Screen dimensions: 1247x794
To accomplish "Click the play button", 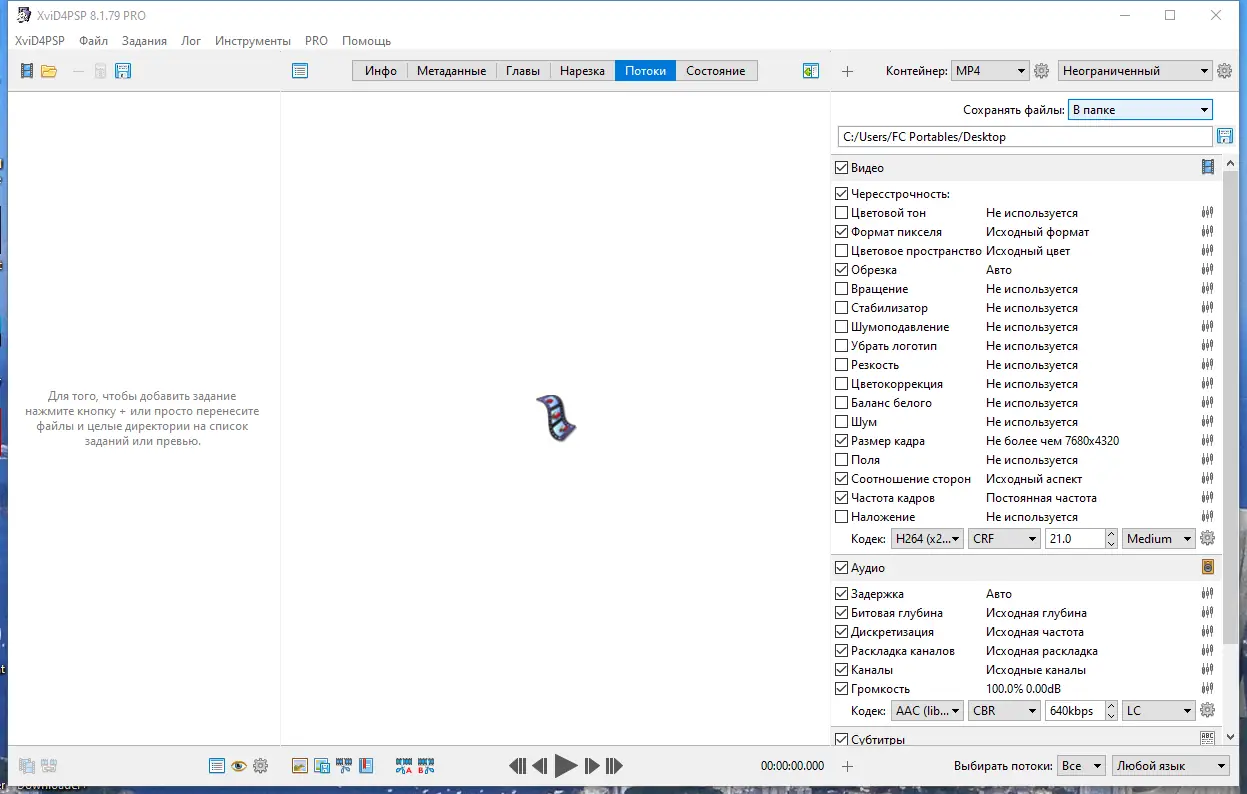I will click(566, 766).
